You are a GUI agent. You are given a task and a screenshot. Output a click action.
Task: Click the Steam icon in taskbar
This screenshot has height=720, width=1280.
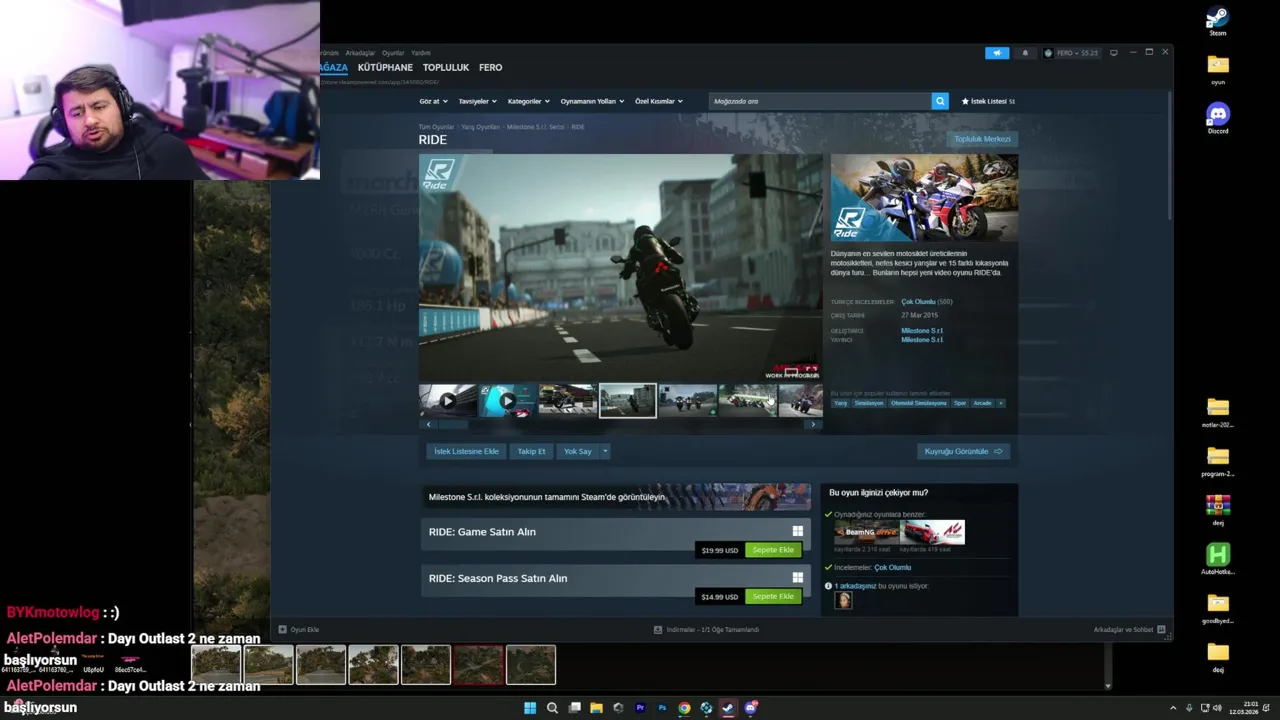coord(728,708)
